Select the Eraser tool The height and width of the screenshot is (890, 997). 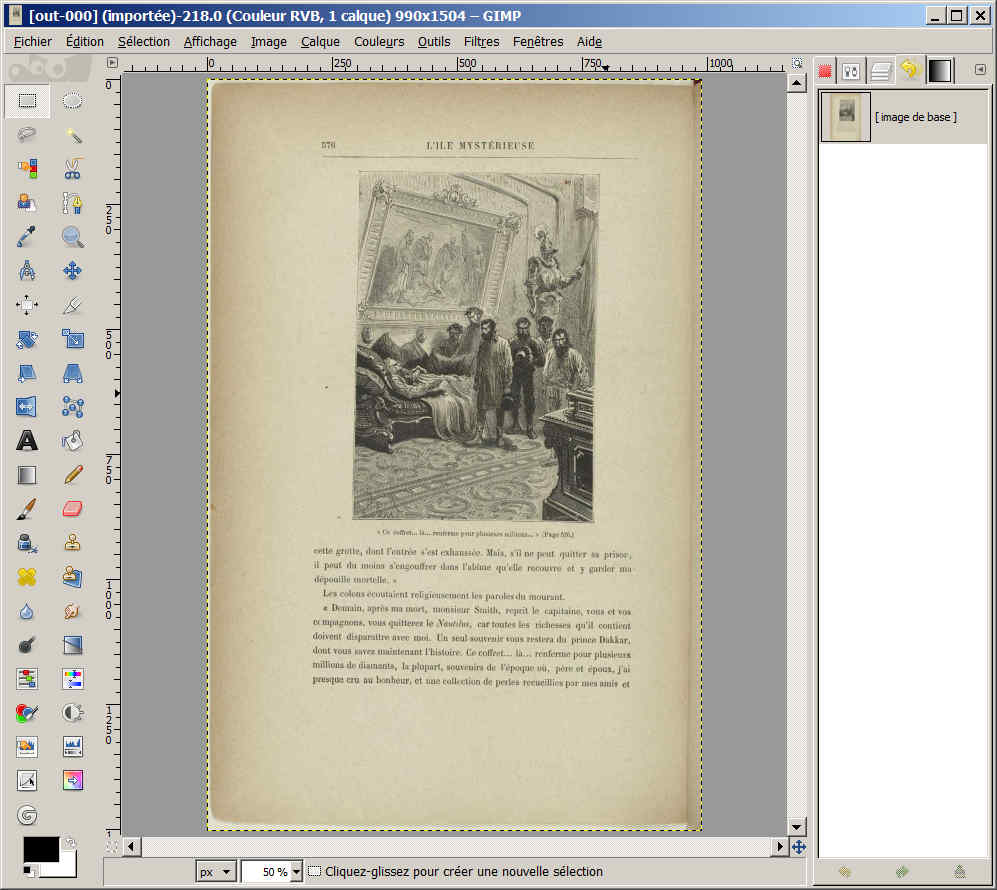click(x=72, y=508)
